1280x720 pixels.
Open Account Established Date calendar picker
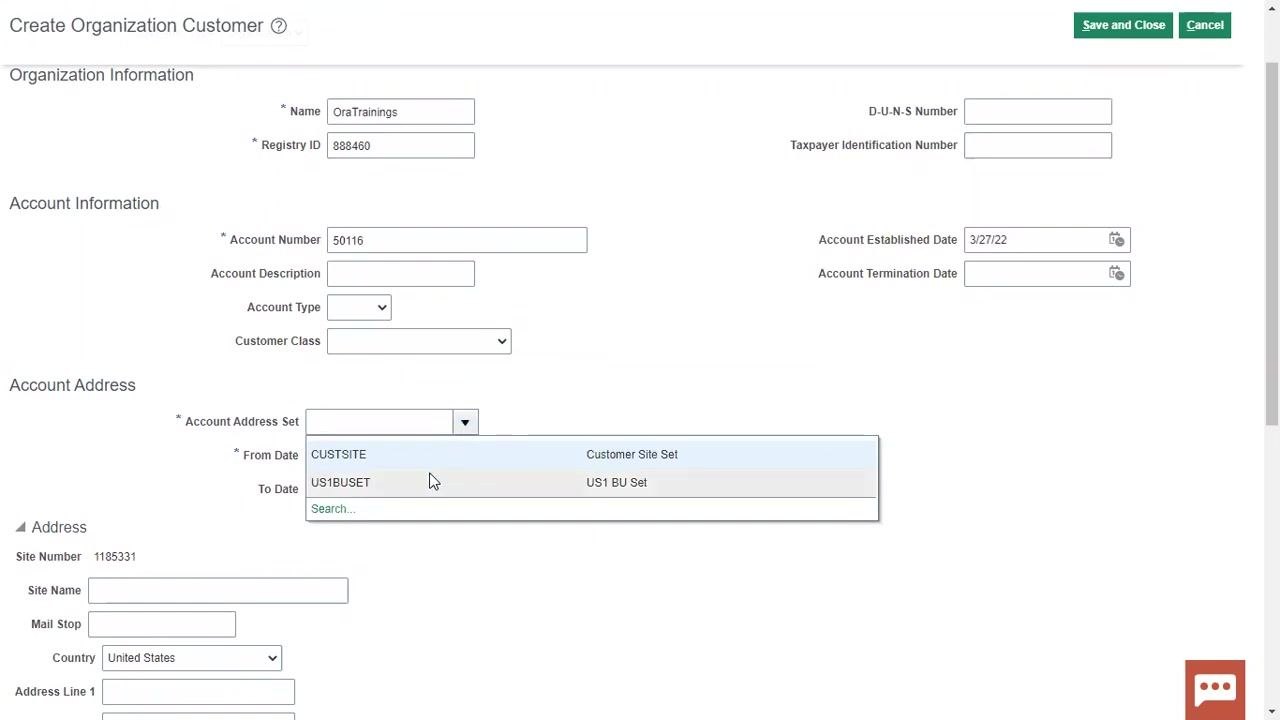pos(1117,240)
